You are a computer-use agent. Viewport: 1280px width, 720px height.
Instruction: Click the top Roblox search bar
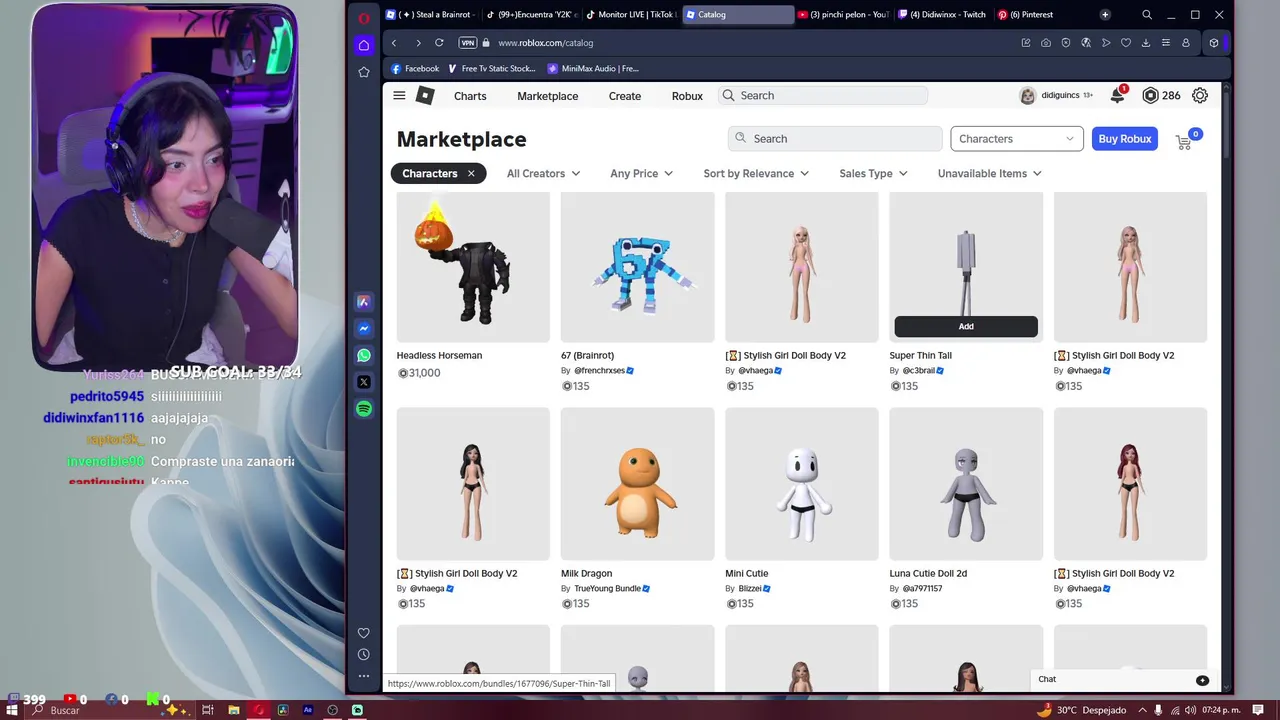coord(821,96)
